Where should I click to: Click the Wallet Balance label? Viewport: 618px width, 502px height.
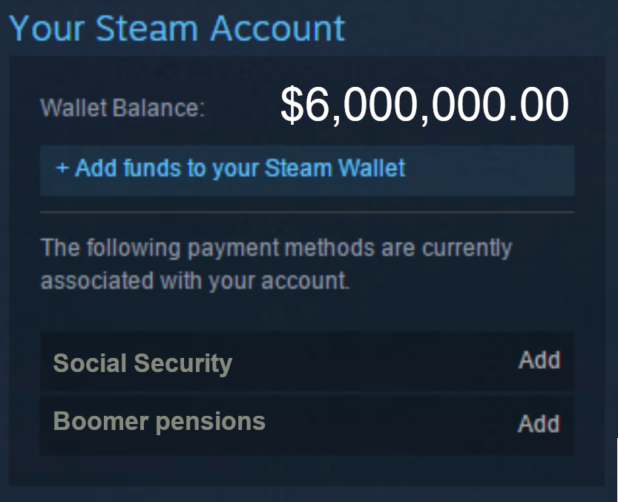122,109
